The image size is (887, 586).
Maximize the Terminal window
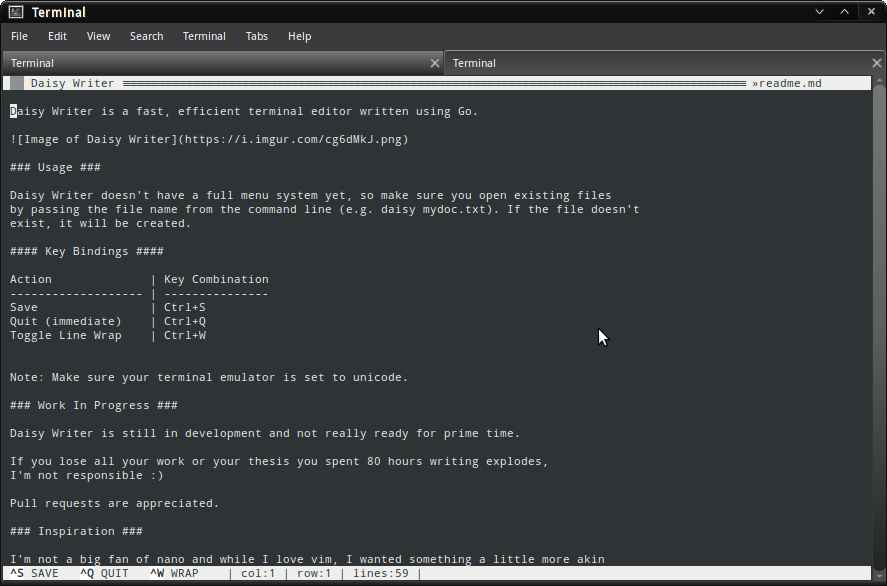point(845,12)
